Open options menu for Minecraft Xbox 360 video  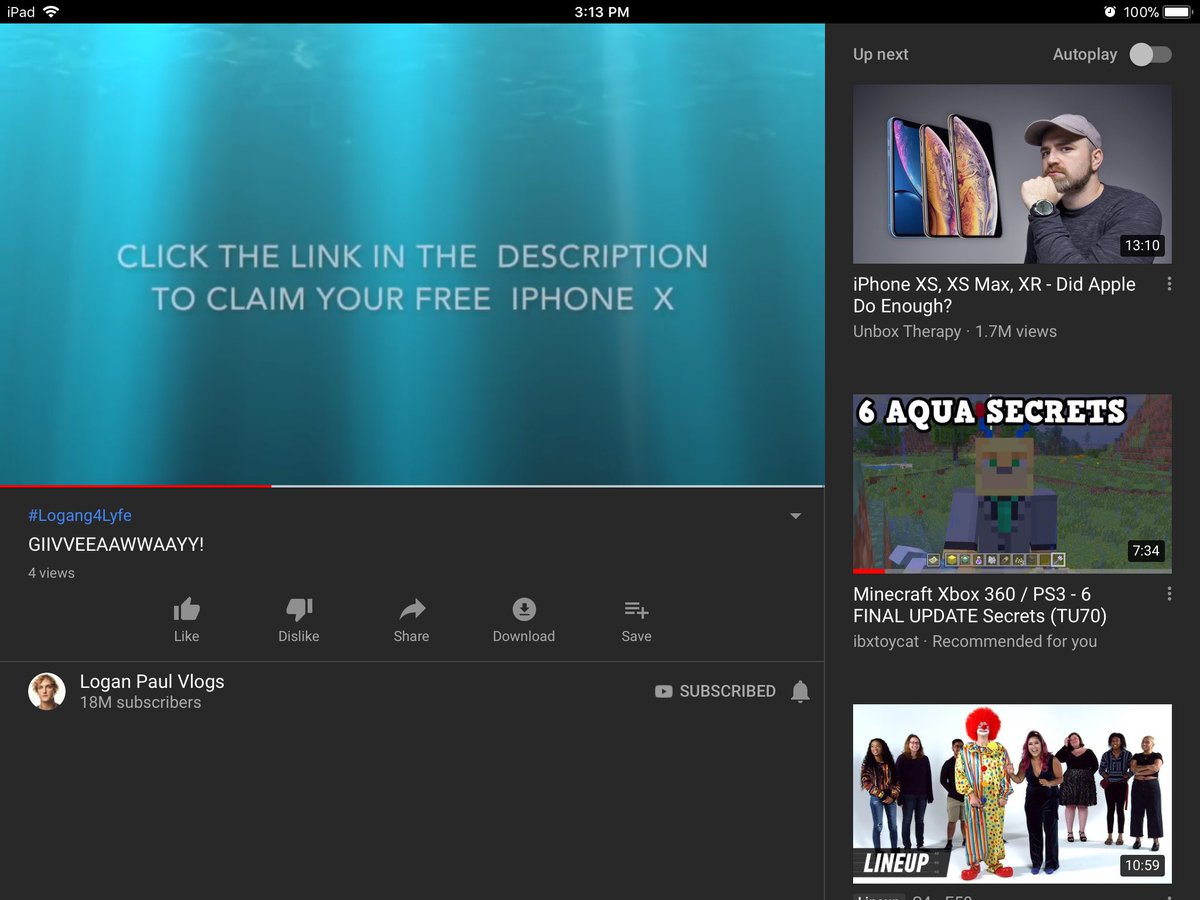[1169, 594]
